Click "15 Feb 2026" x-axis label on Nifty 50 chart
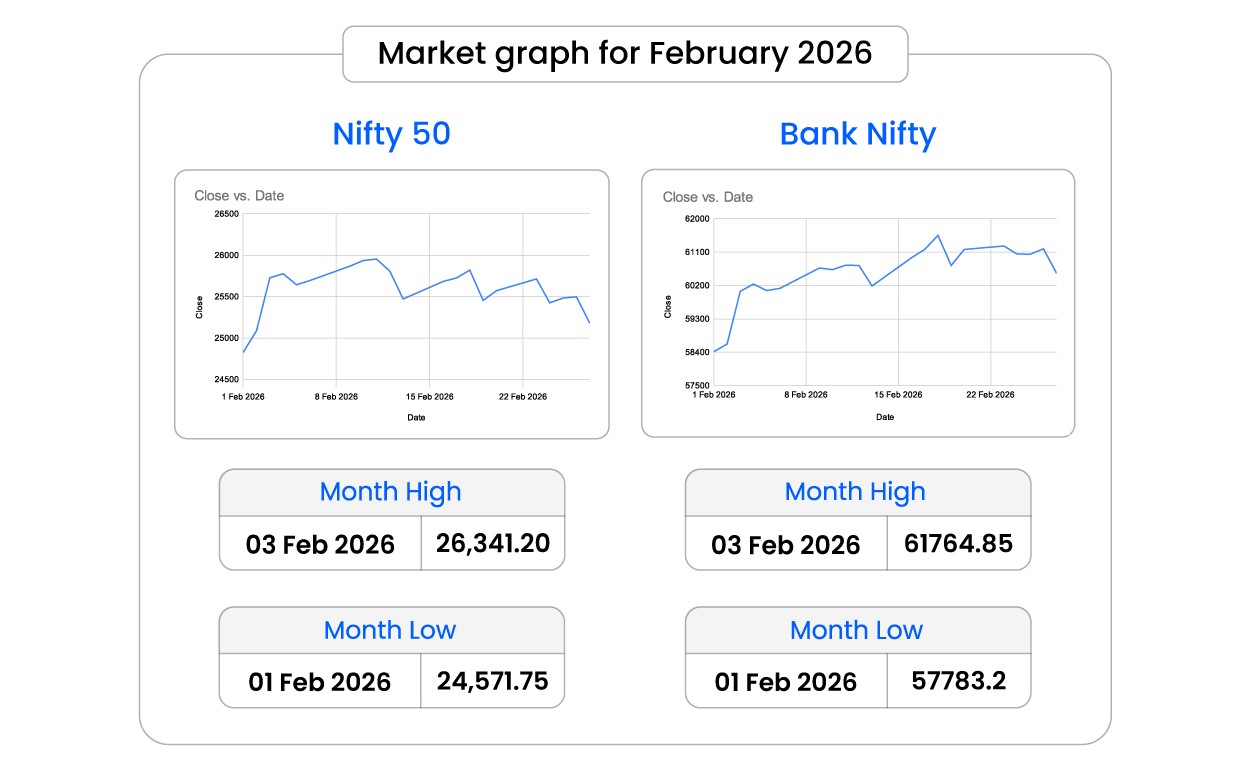Screen dimensions: 1251x771 click(430, 397)
